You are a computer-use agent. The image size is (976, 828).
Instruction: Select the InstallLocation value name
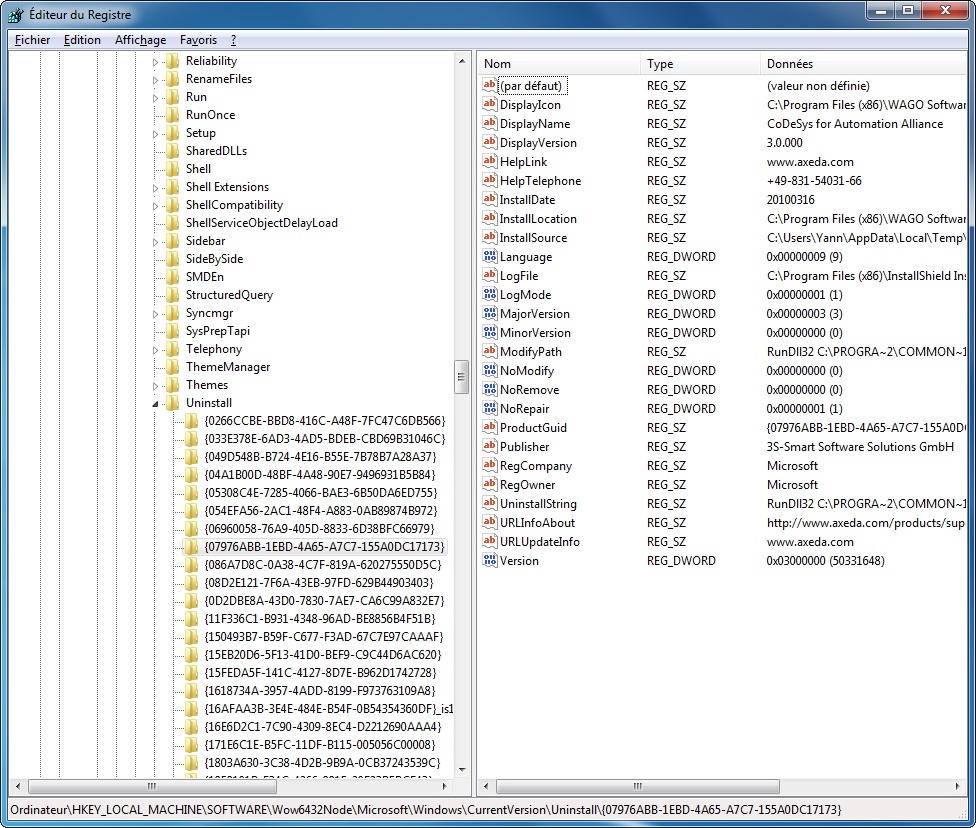click(x=538, y=219)
